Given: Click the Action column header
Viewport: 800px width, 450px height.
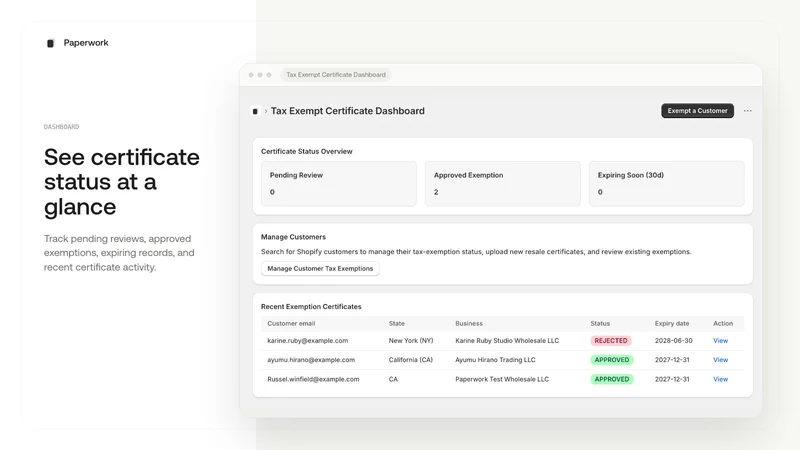Looking at the screenshot, I should (723, 323).
